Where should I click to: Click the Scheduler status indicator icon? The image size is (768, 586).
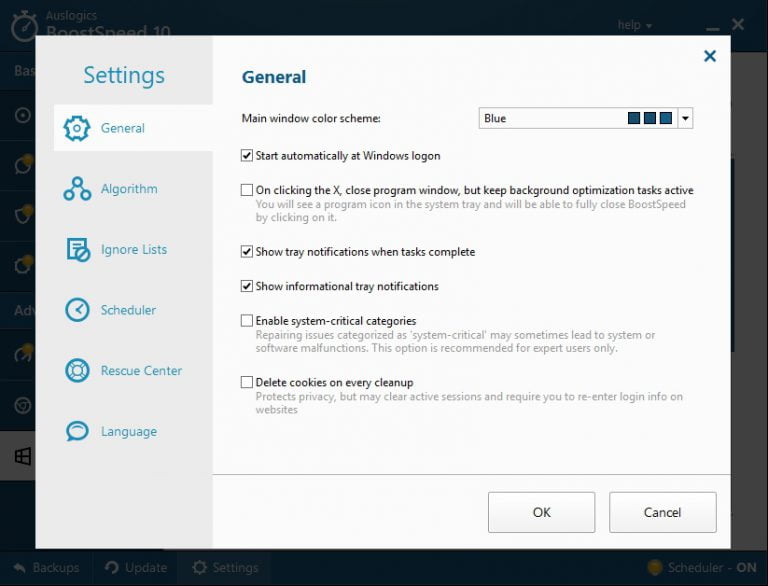654,567
